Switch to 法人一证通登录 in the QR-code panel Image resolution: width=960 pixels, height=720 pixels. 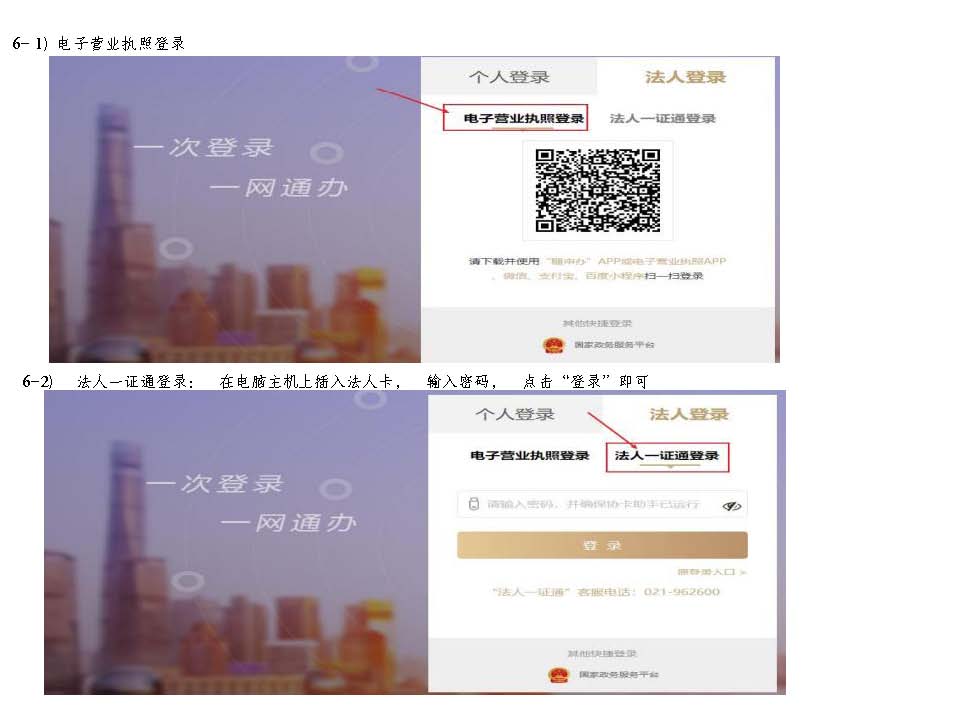click(x=662, y=118)
